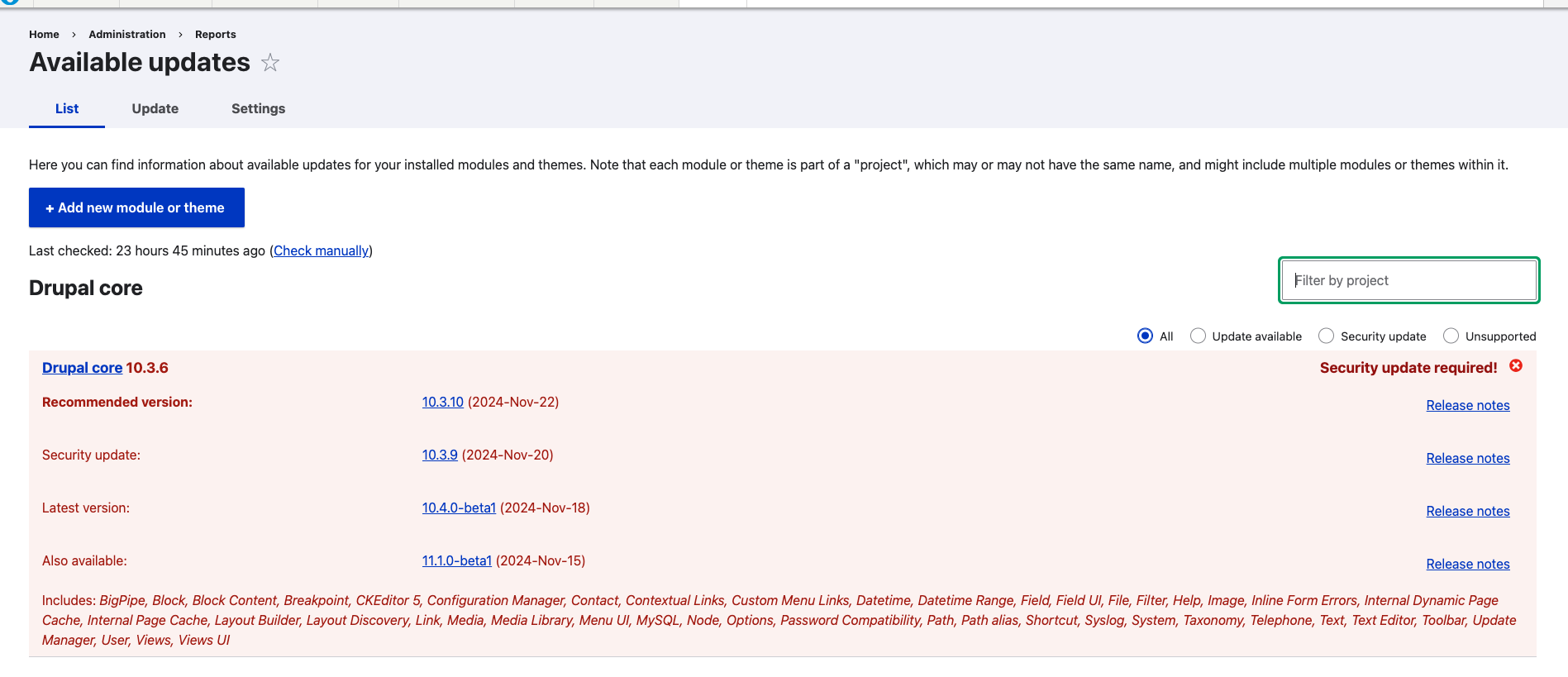Click the red security error icon
1568x677 pixels.
coord(1516,366)
